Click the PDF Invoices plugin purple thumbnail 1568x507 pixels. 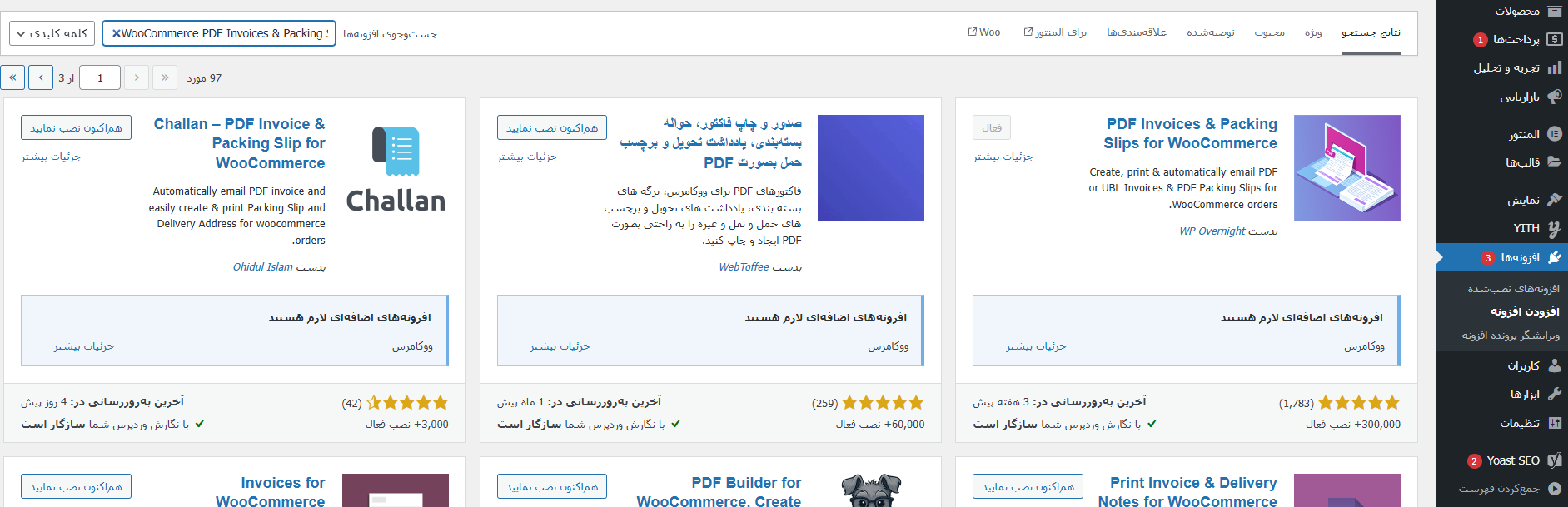(x=1347, y=168)
